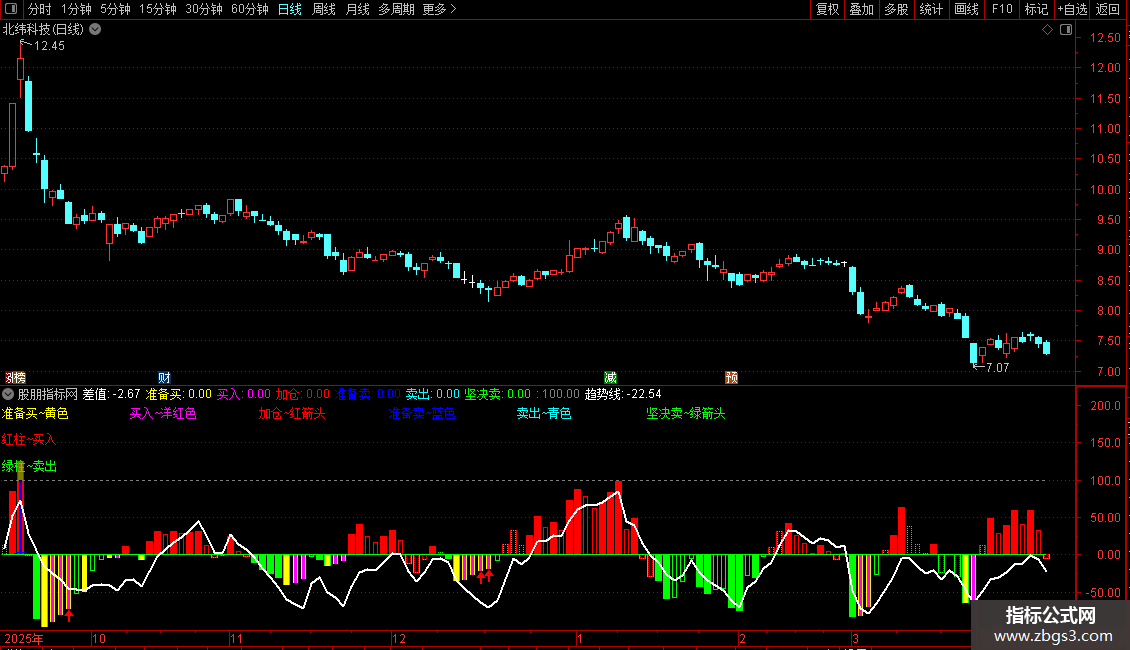The image size is (1130, 650).
Task: Click the 买入: 0.00 readout
Action: click(x=244, y=394)
